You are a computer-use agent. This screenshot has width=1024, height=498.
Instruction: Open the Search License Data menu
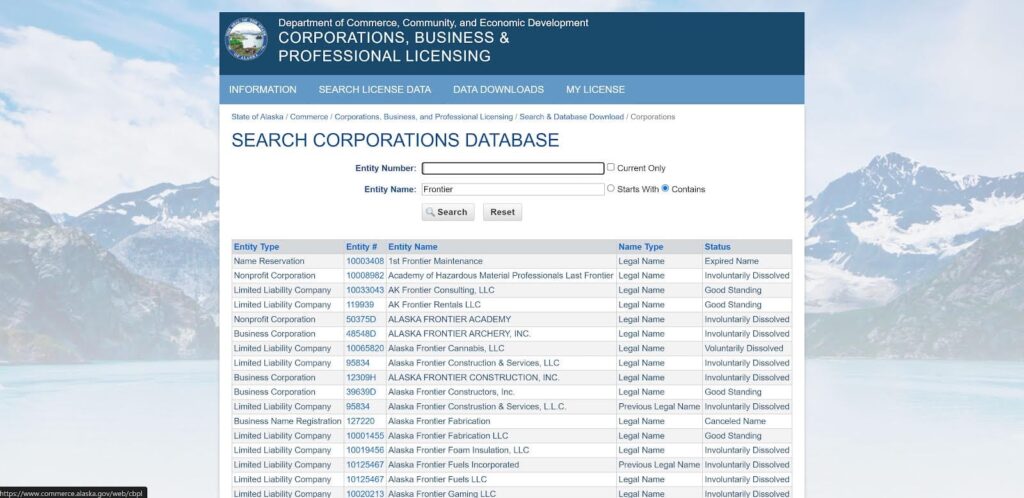click(374, 89)
